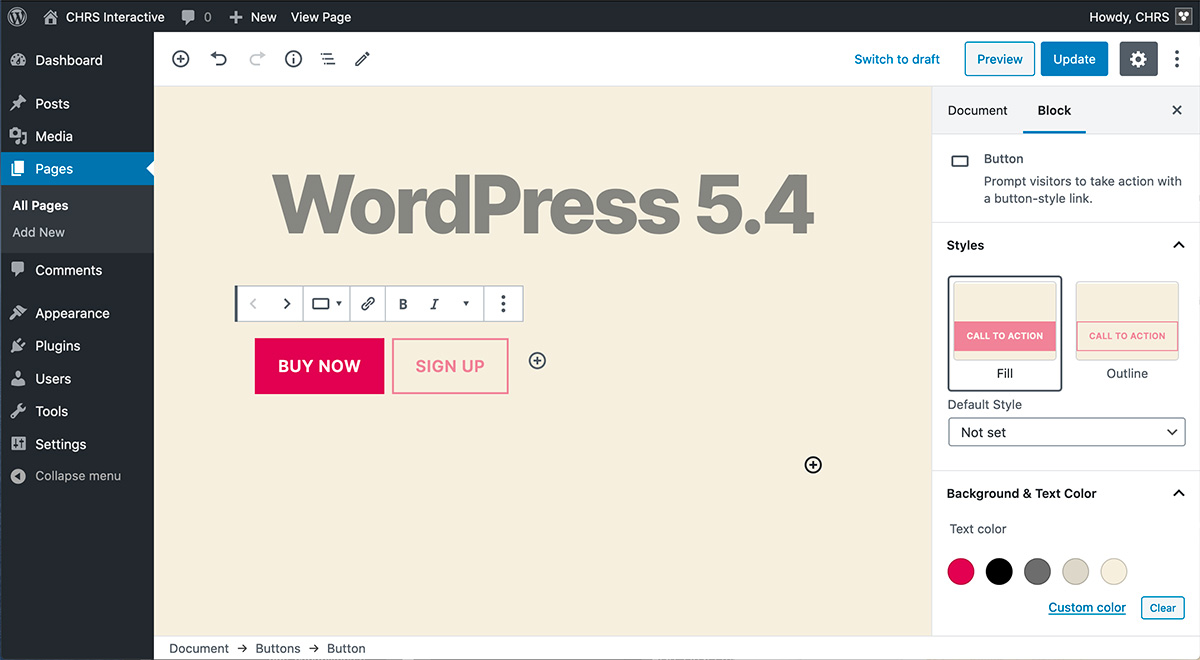Click the Preview button
The image size is (1200, 660).
[x=1000, y=59]
